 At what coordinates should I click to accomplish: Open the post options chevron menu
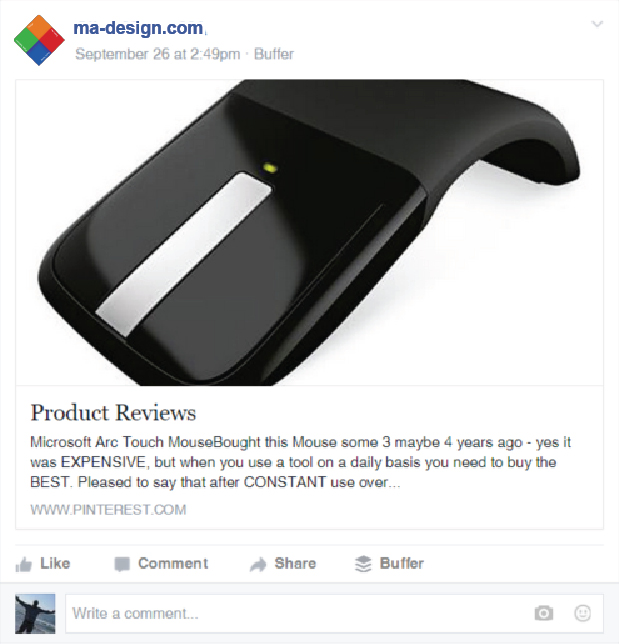(x=597, y=24)
